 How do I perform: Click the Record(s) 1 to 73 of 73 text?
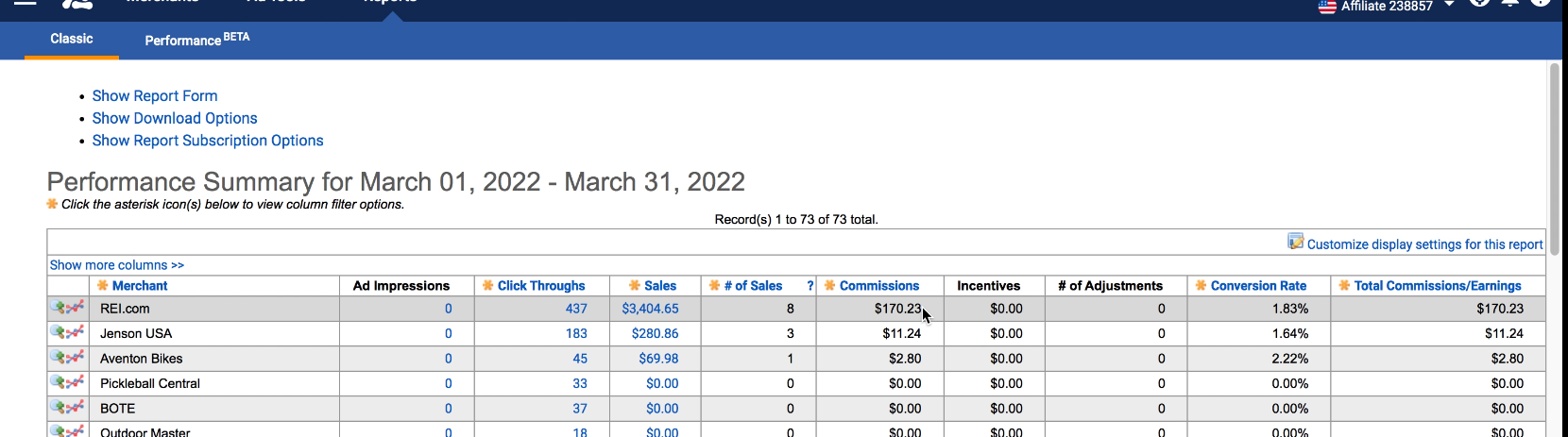(796, 220)
